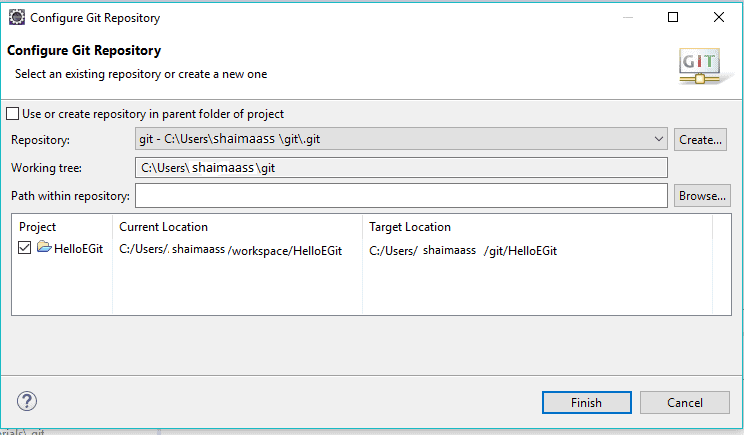Uncheck the HelloEGit project checkbox

click(x=25, y=250)
